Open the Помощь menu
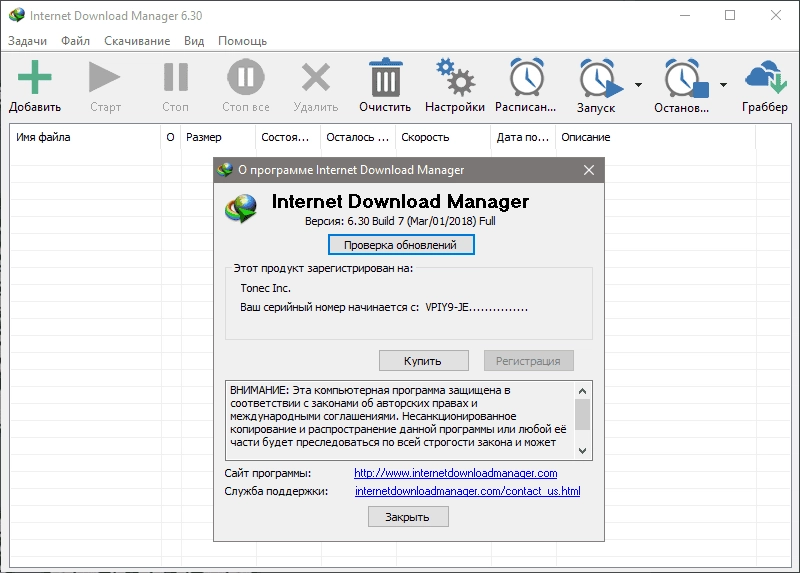The image size is (800, 573). coord(242,41)
